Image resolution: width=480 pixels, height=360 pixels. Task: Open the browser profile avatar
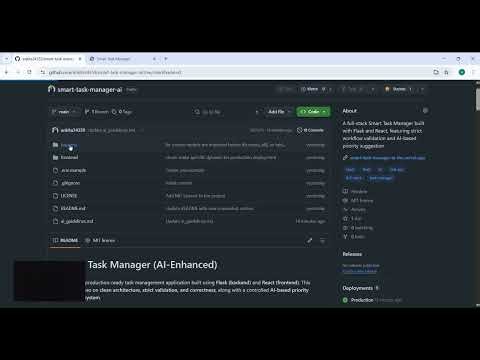[462, 72]
